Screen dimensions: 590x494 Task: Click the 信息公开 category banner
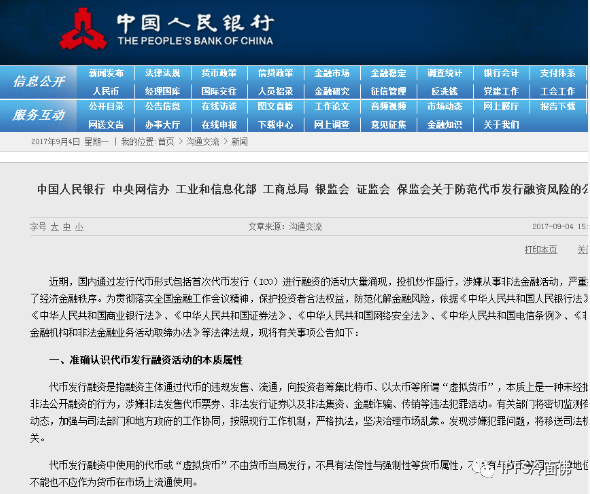click(39, 81)
